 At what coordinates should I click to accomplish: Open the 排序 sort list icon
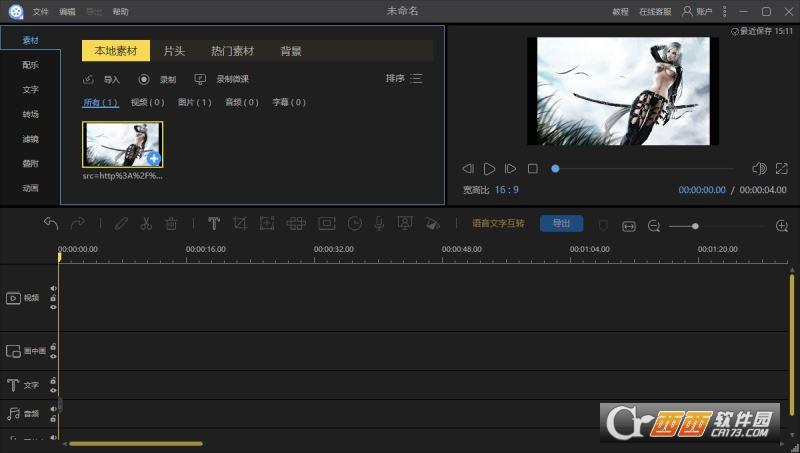click(416, 79)
